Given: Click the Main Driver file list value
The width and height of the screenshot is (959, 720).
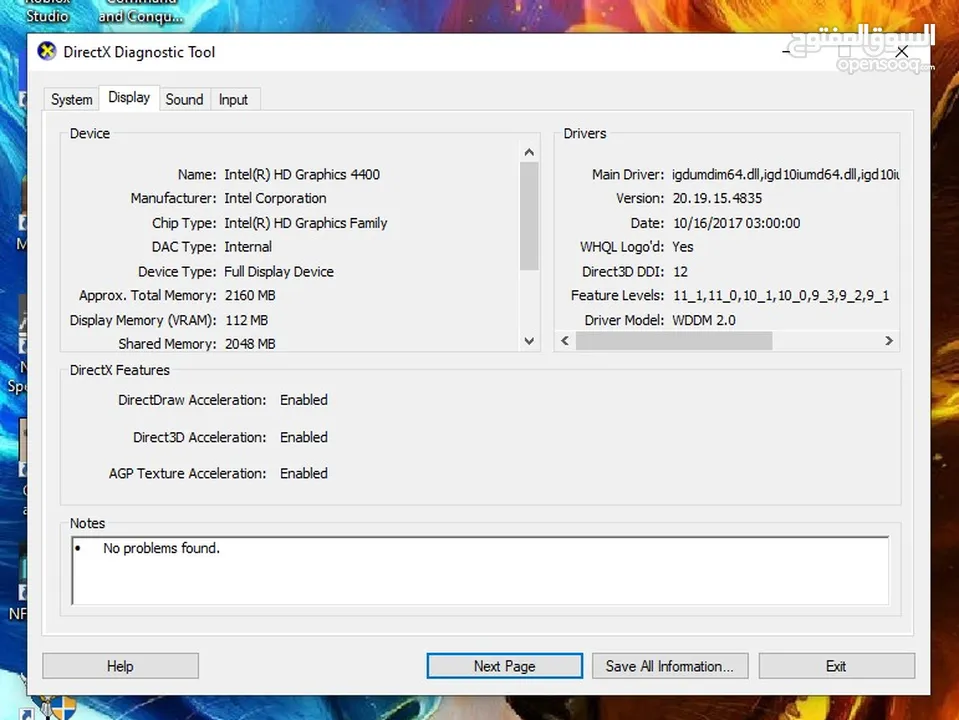Looking at the screenshot, I should pos(785,174).
